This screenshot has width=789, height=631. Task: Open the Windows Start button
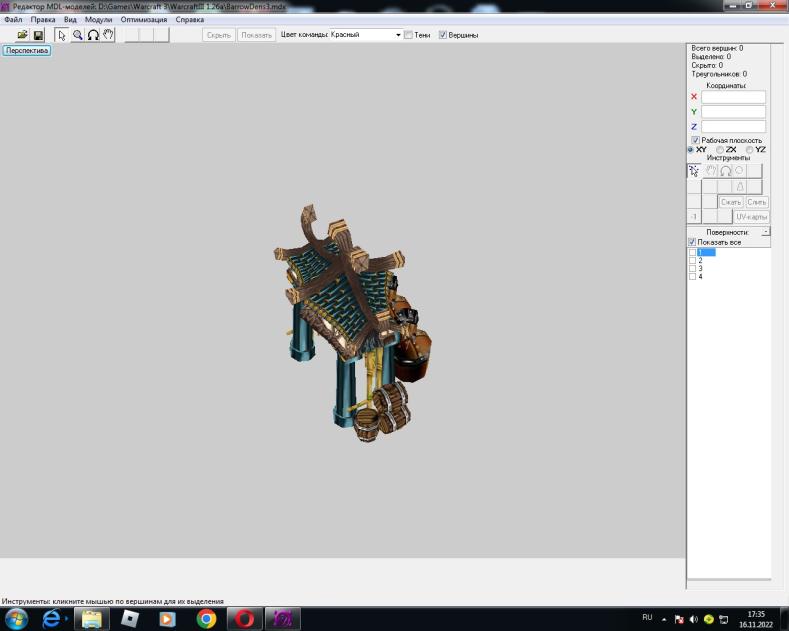(x=16, y=618)
